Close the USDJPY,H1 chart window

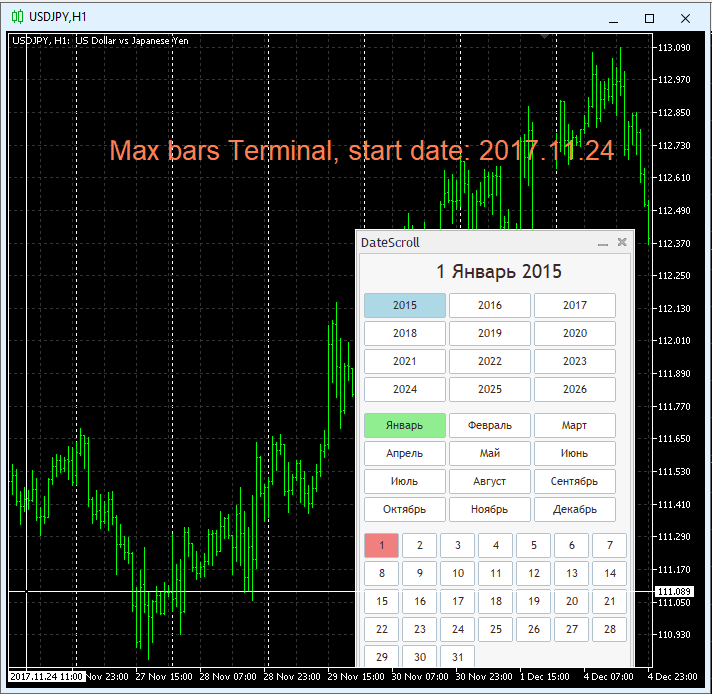(x=685, y=18)
